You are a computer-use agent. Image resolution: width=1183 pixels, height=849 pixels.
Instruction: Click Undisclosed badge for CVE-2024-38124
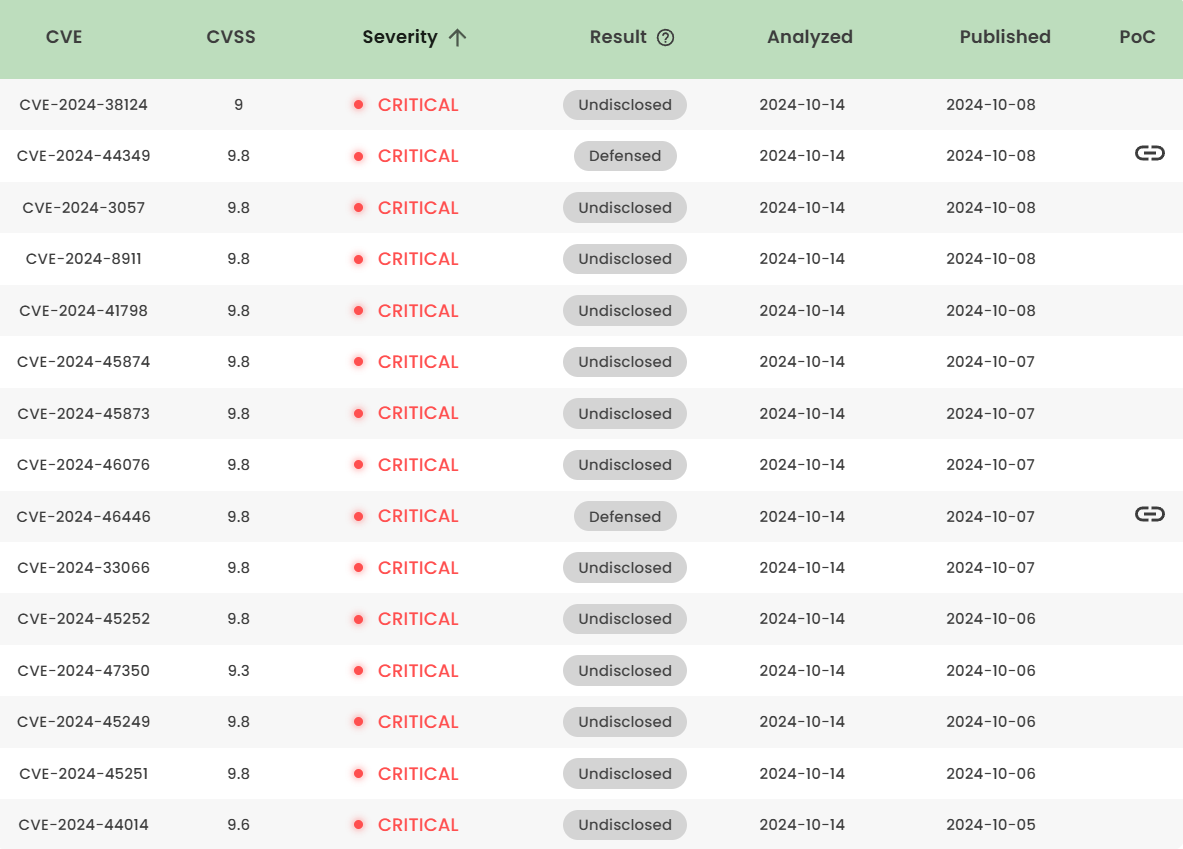pos(625,105)
